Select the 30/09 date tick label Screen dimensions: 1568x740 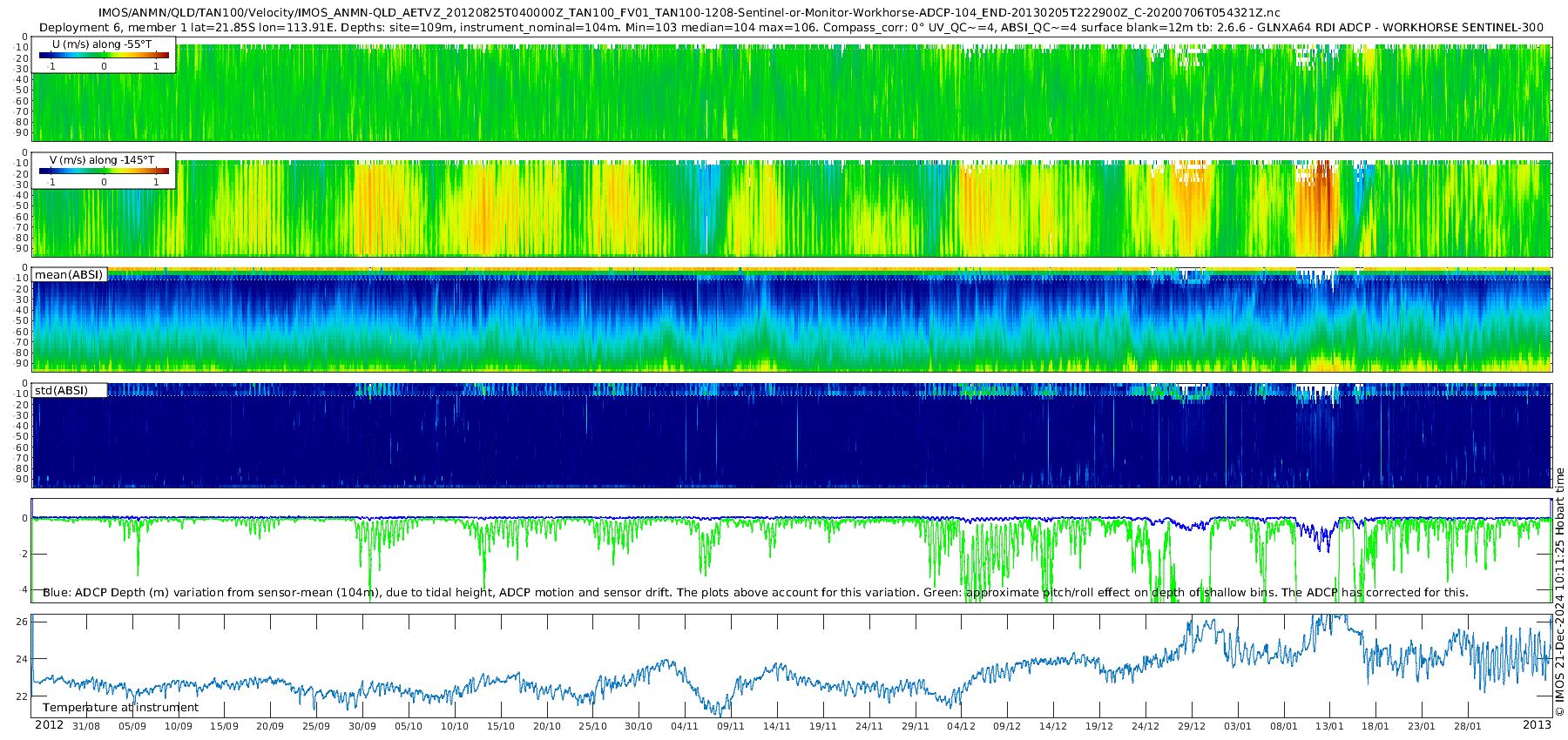tap(362, 726)
